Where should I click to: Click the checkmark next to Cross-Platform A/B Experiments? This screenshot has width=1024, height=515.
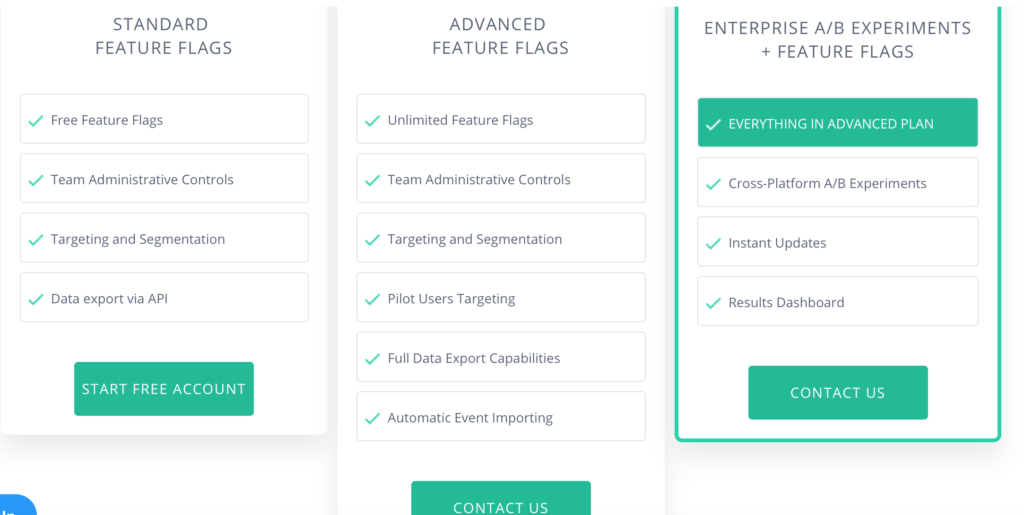coord(713,184)
